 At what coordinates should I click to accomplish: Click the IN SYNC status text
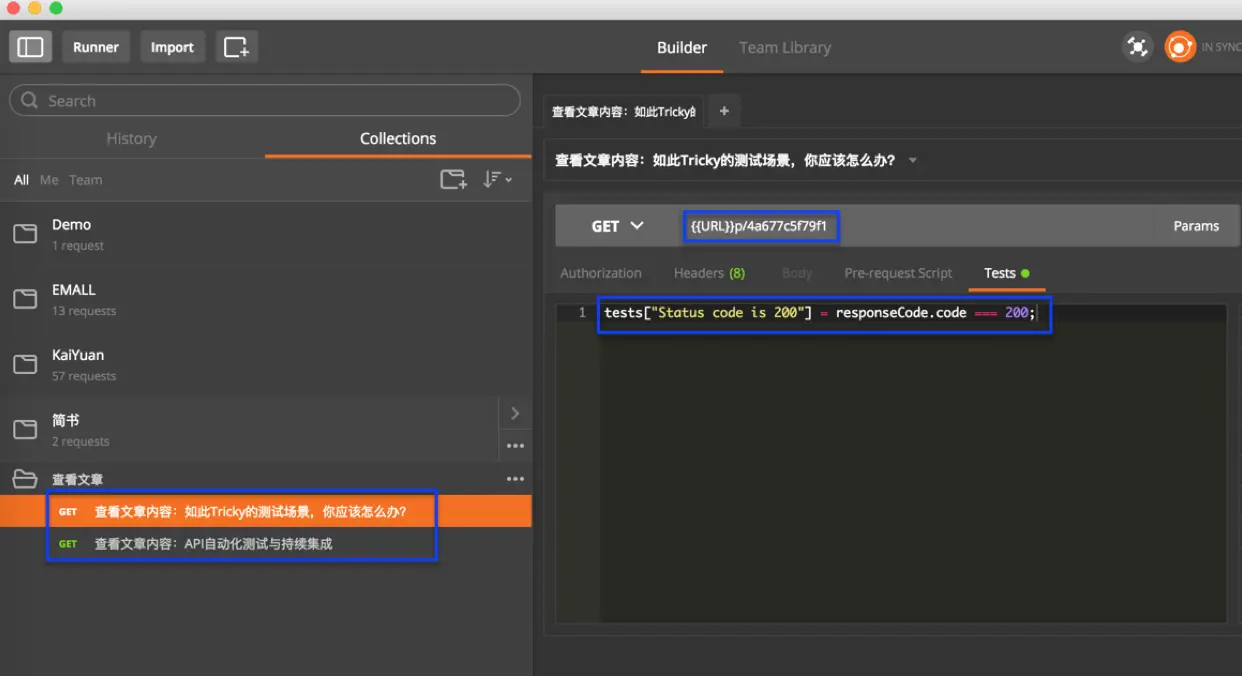[1221, 47]
